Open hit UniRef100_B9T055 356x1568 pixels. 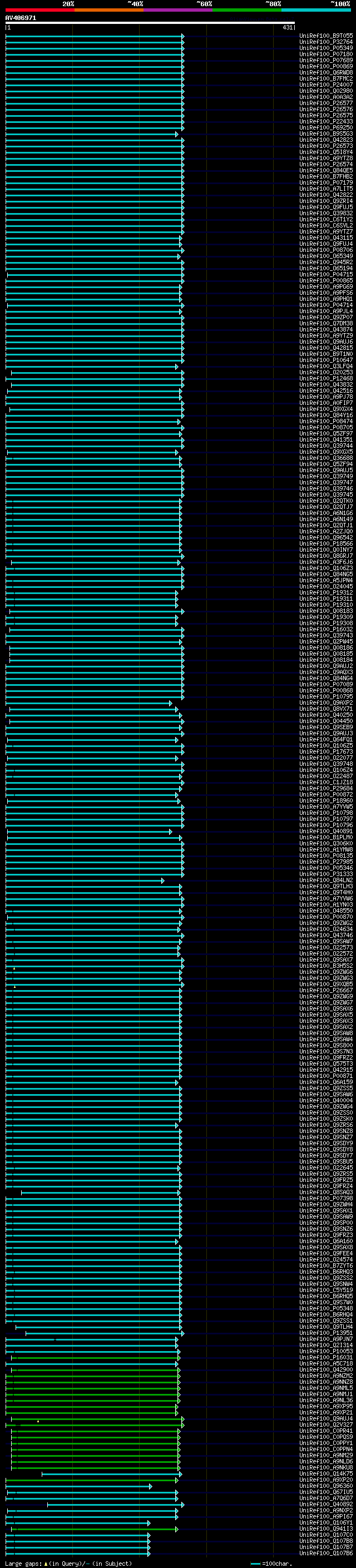[326, 36]
